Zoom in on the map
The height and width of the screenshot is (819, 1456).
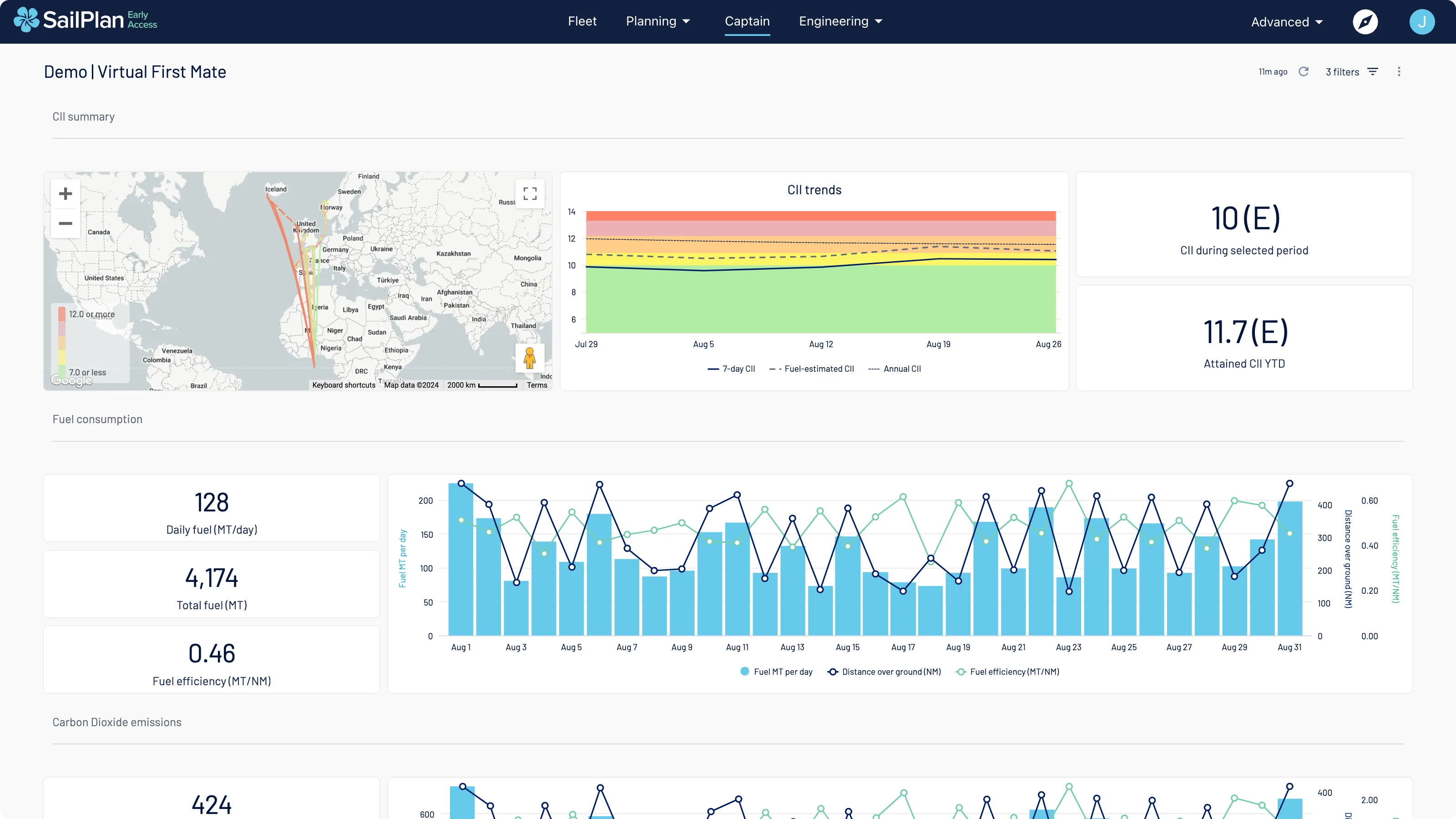66,194
